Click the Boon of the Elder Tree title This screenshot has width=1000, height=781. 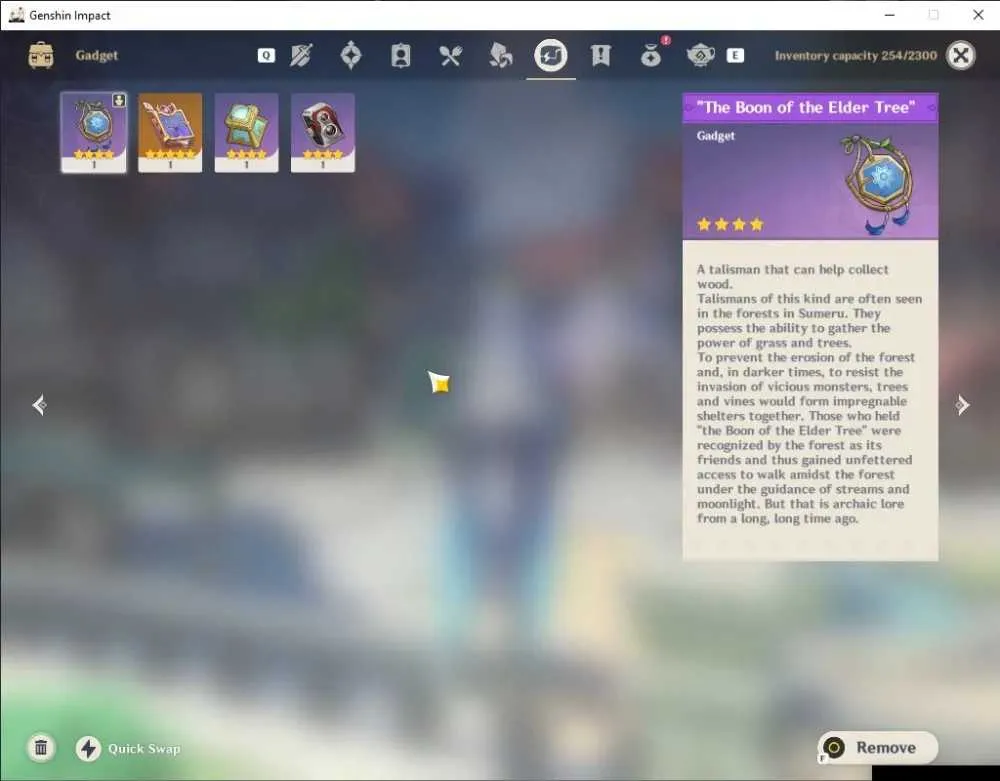pos(806,107)
